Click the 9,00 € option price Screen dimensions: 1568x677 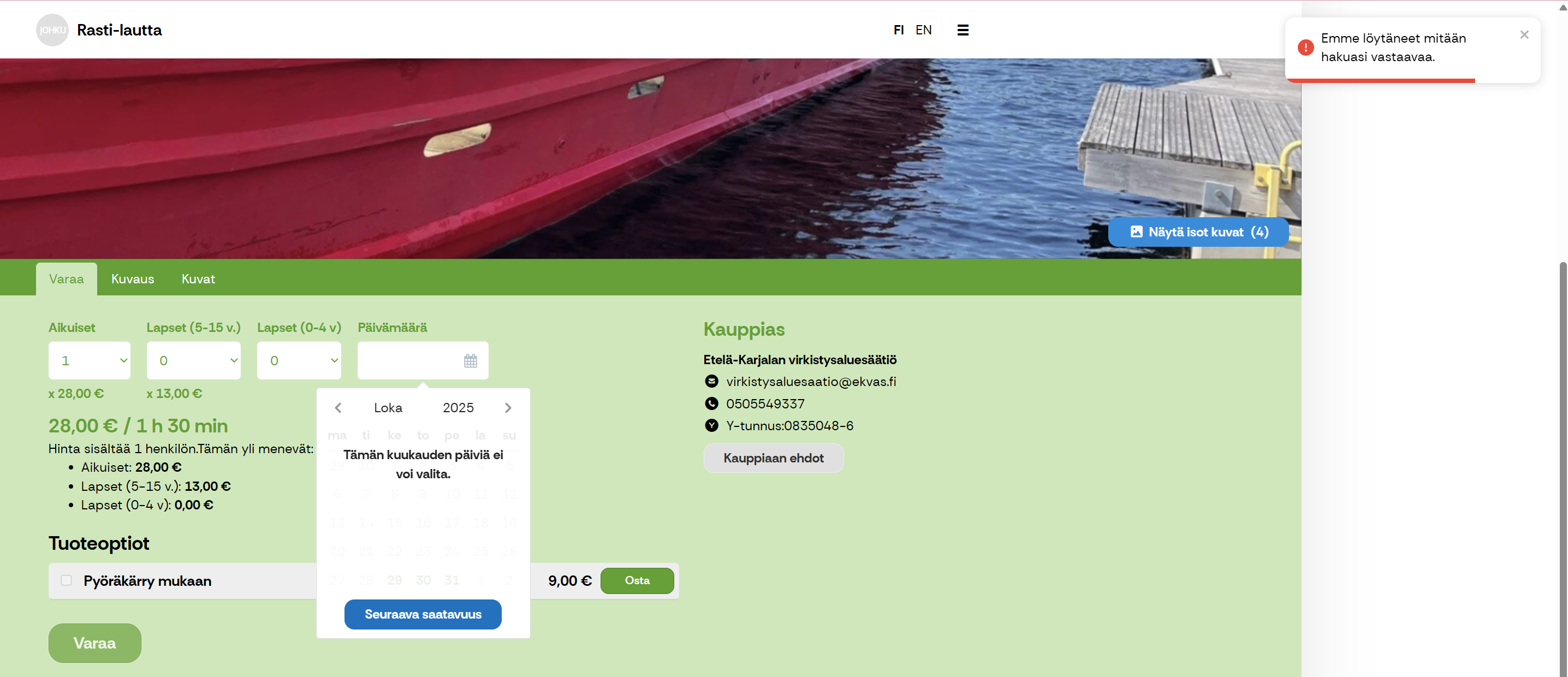[x=570, y=581]
